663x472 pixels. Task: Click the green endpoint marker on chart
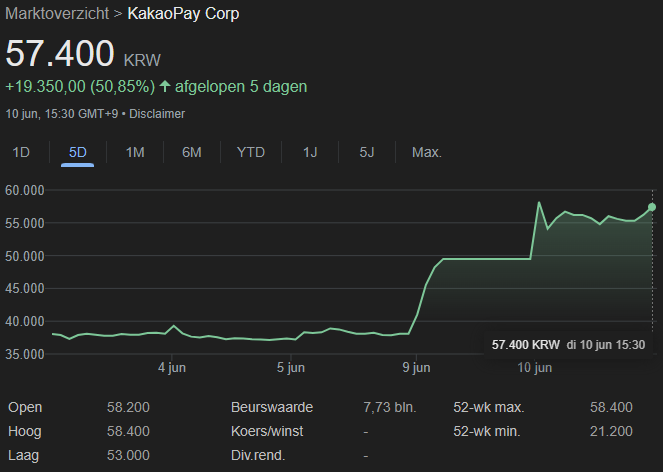pyautogui.click(x=652, y=207)
